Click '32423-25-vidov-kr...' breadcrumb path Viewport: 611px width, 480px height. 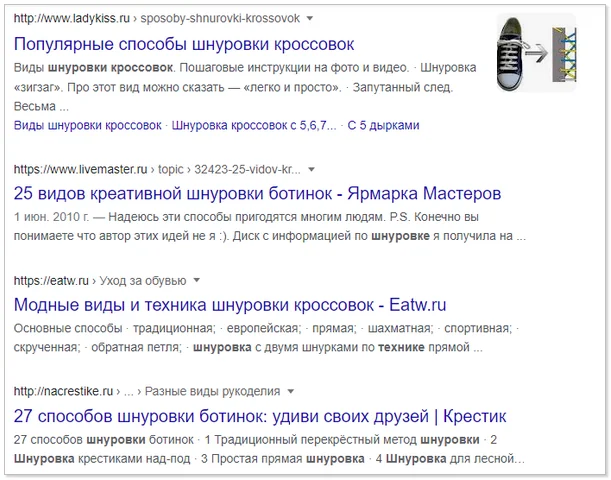(x=247, y=169)
